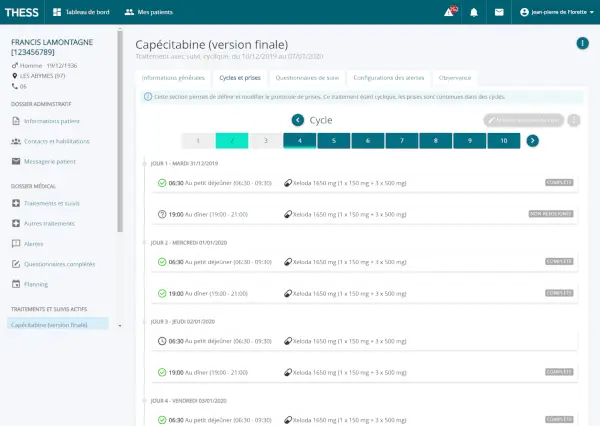Go to next cycles with right arrow
The height and width of the screenshot is (426, 600).
532,141
